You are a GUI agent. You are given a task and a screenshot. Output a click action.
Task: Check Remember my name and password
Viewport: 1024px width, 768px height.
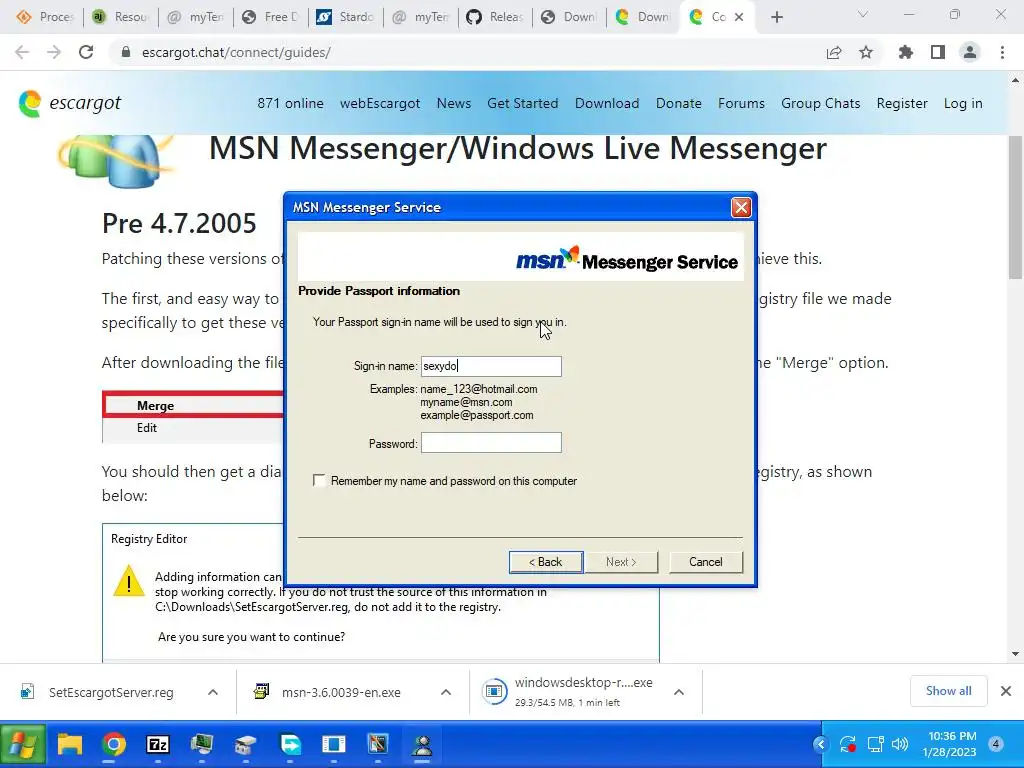(x=319, y=481)
